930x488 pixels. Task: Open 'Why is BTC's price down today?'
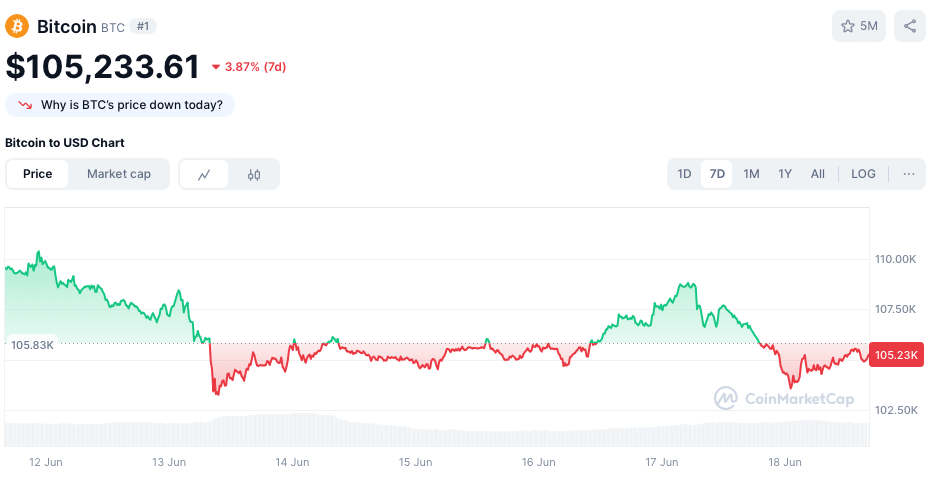pos(131,105)
